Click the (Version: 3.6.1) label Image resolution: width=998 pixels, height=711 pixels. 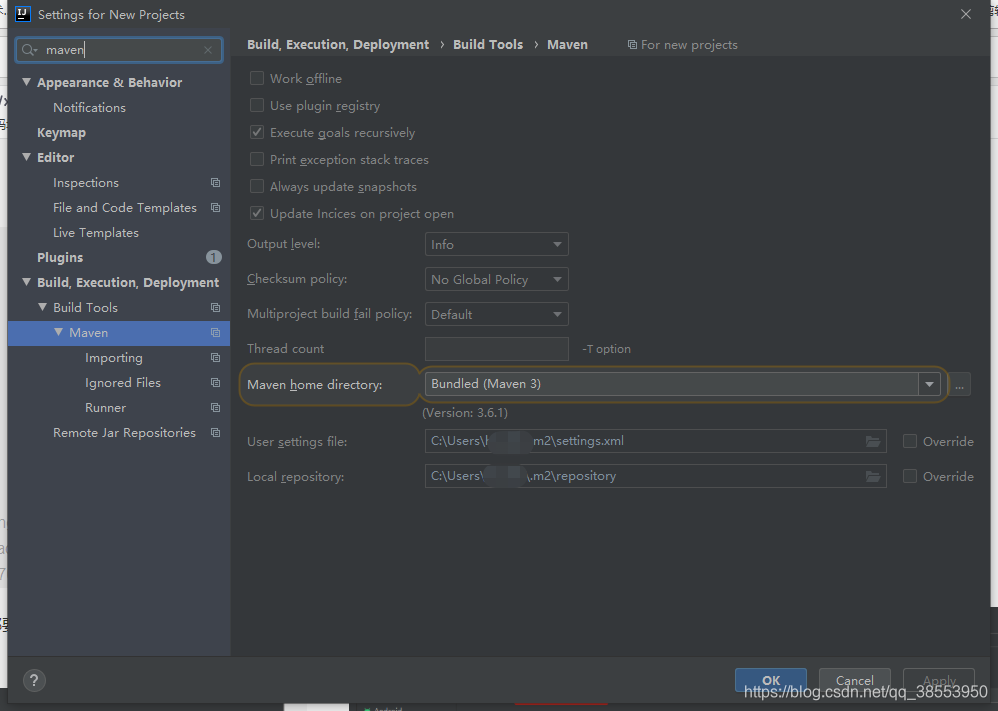(465, 412)
